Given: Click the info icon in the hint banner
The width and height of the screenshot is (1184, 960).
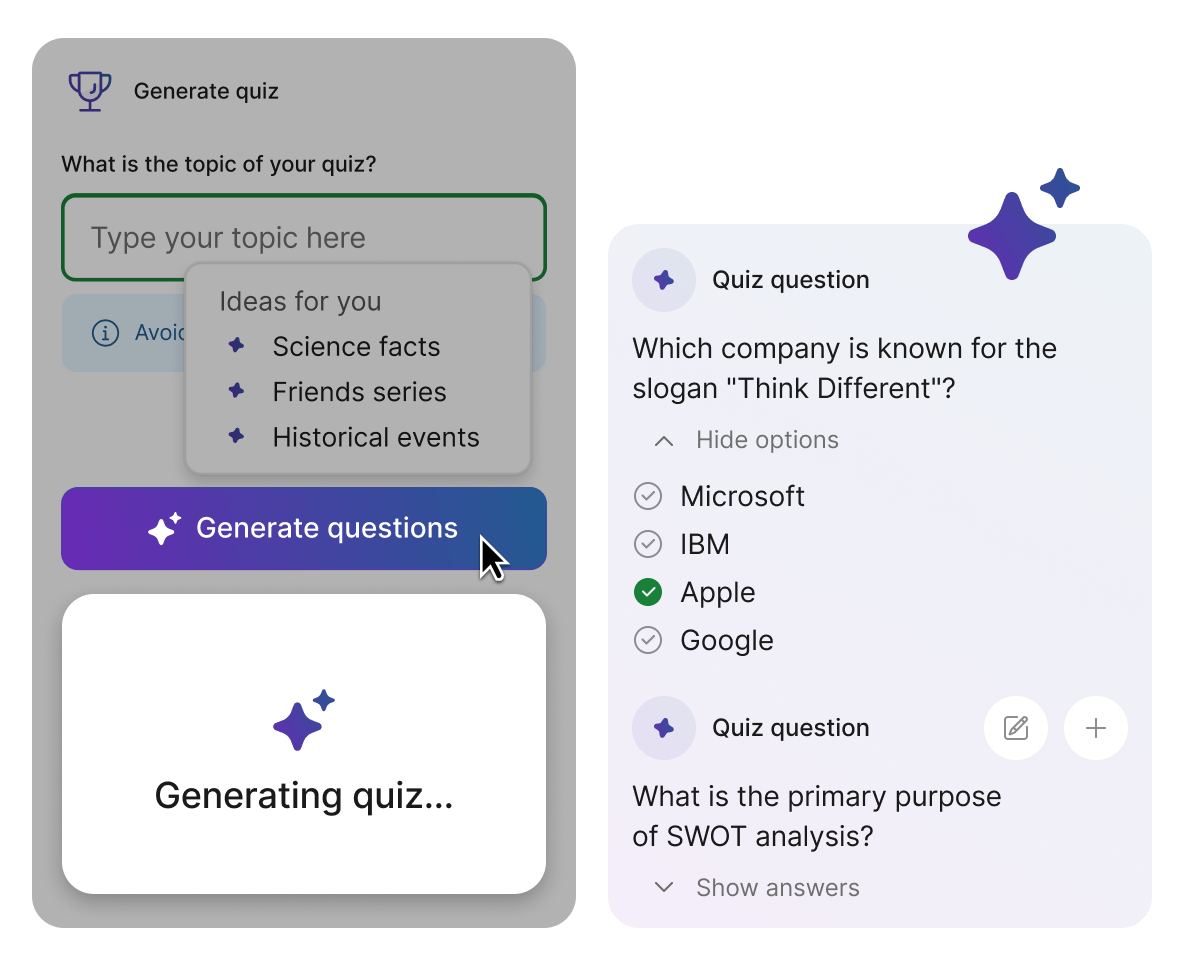Looking at the screenshot, I should 105,333.
